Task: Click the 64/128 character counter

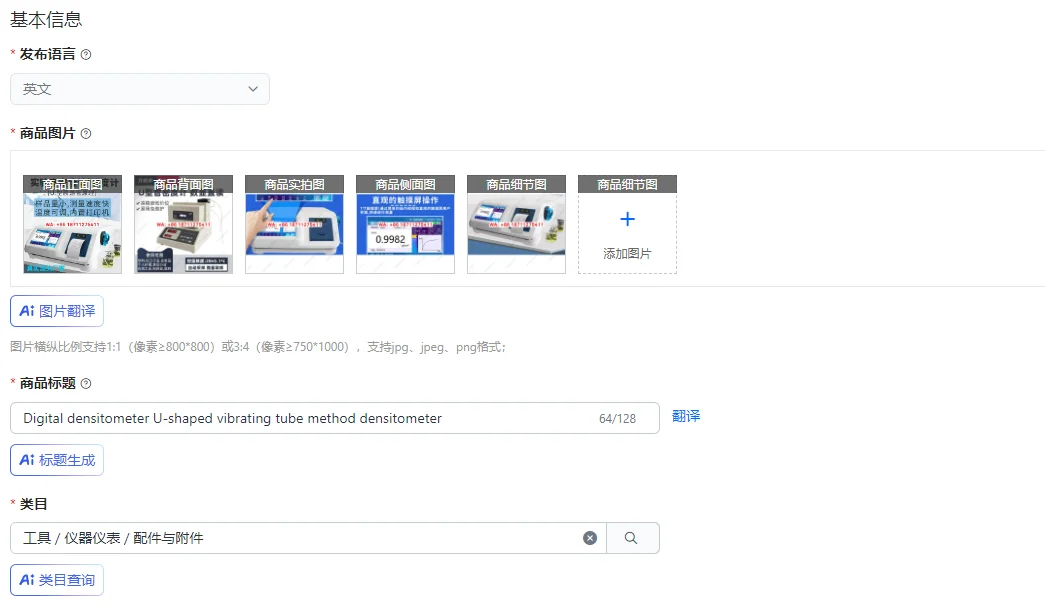Action: [617, 419]
